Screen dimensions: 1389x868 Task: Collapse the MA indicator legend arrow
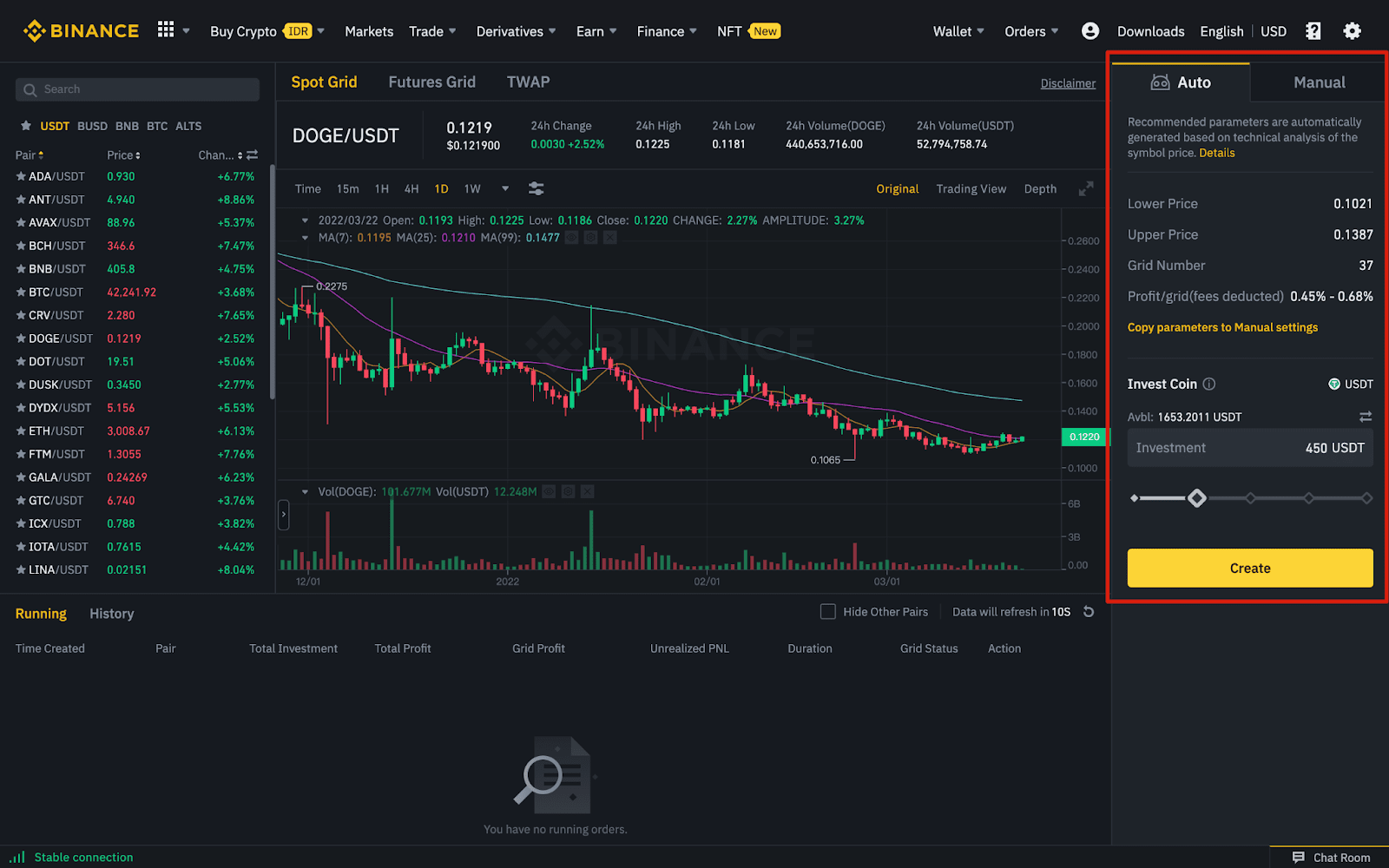(305, 237)
